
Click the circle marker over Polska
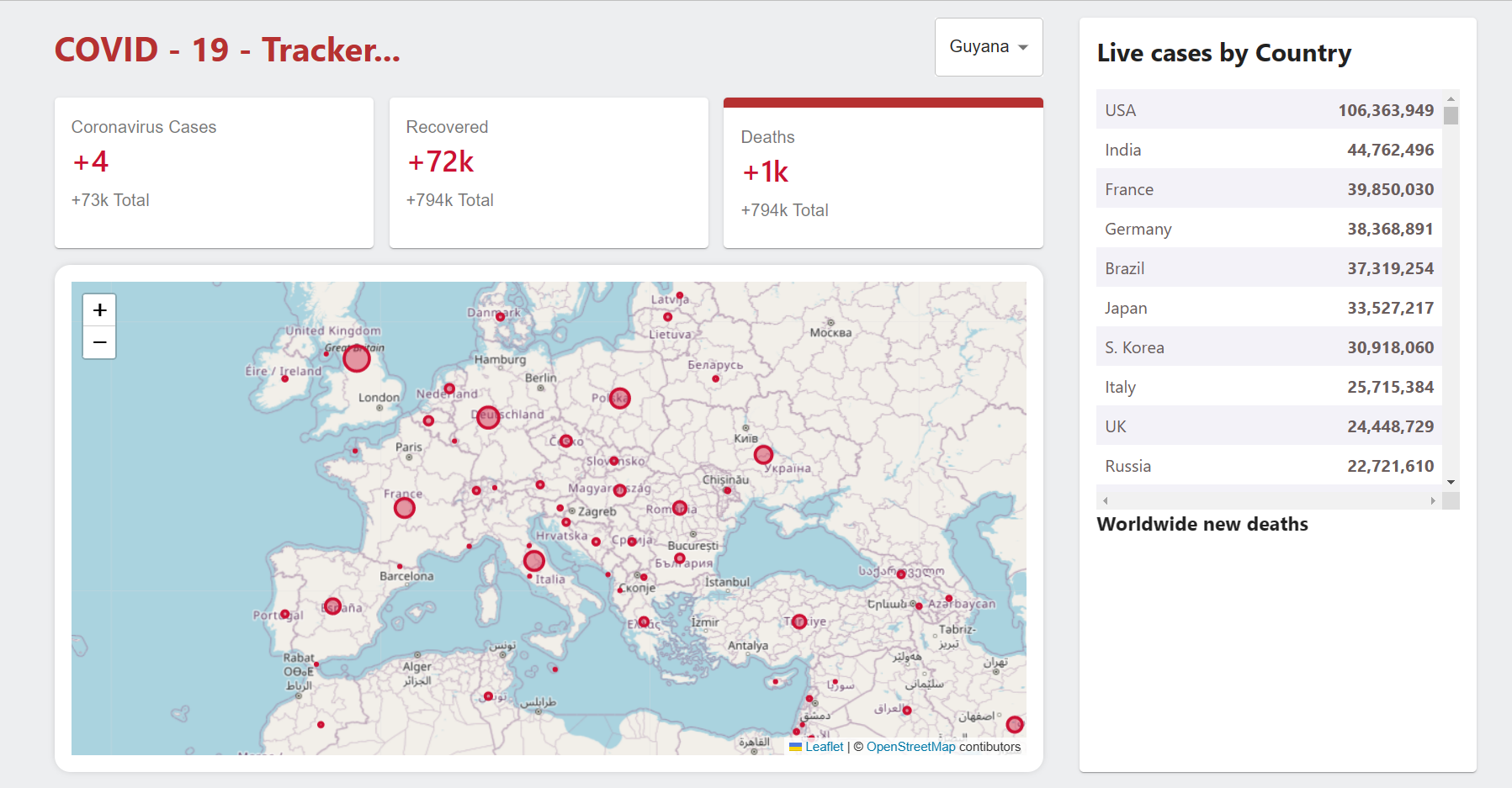(620, 398)
